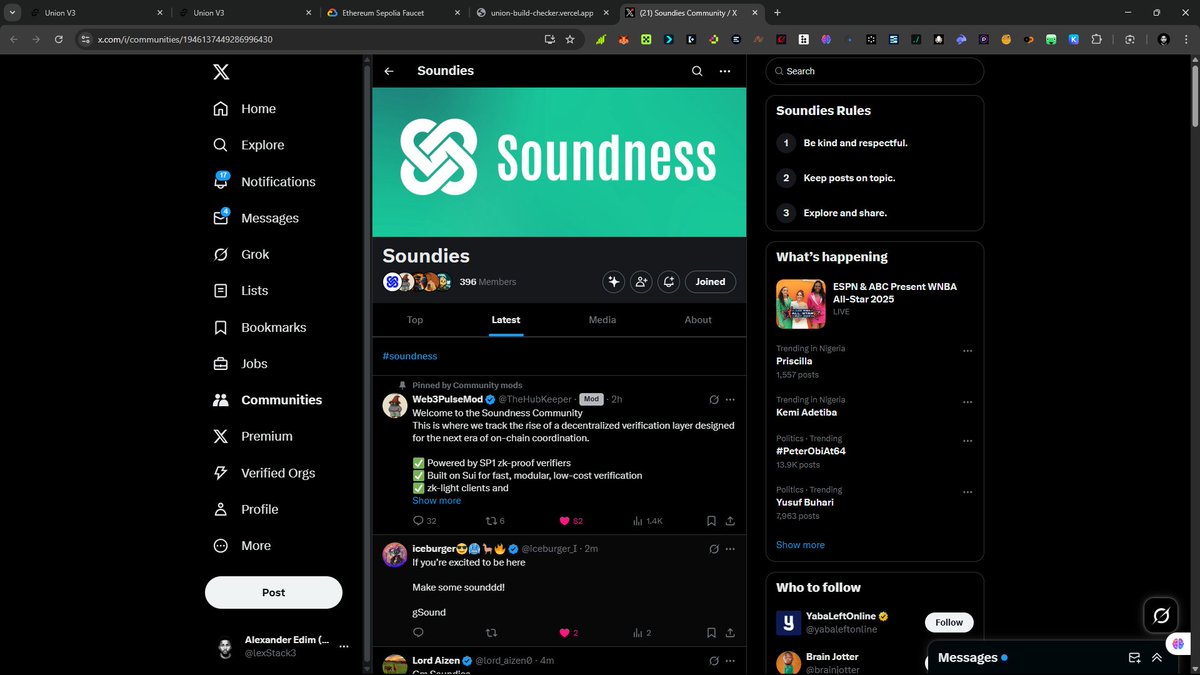Click the right sidebar Search field
Image resolution: width=1200 pixels, height=675 pixels.
pos(875,71)
